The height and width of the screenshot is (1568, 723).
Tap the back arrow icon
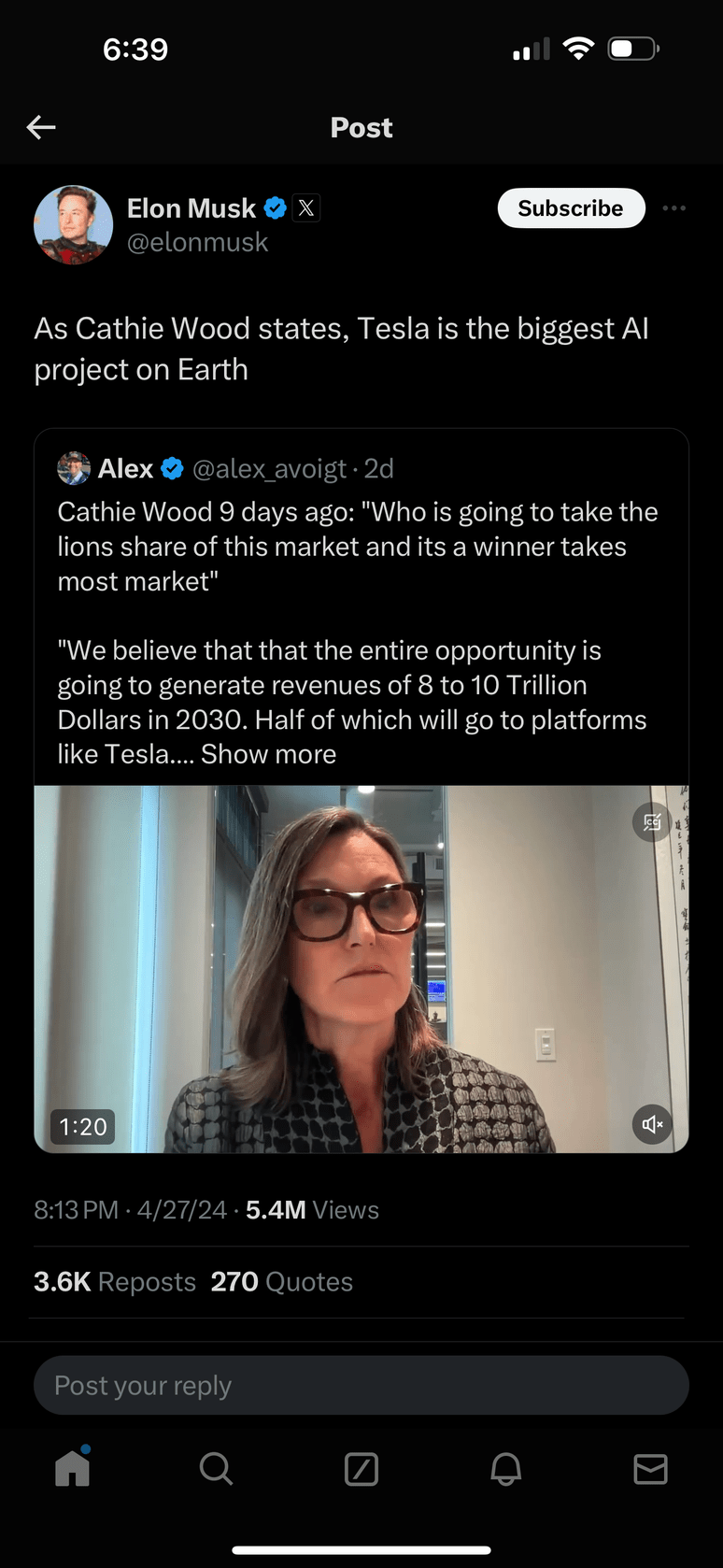pyautogui.click(x=41, y=127)
